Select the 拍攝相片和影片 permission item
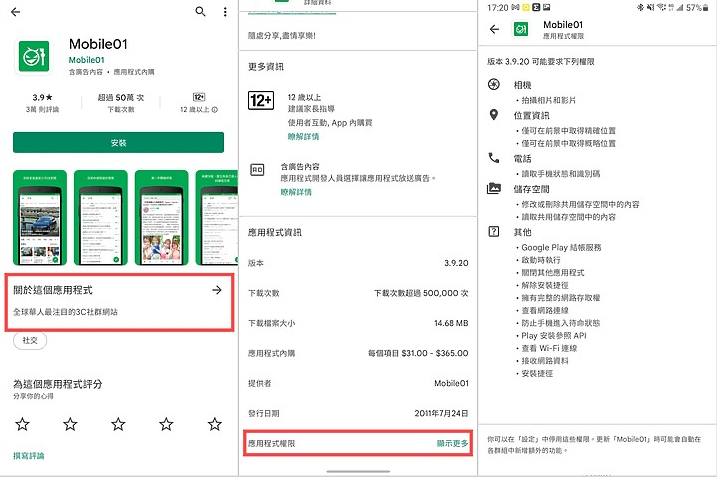 point(548,100)
